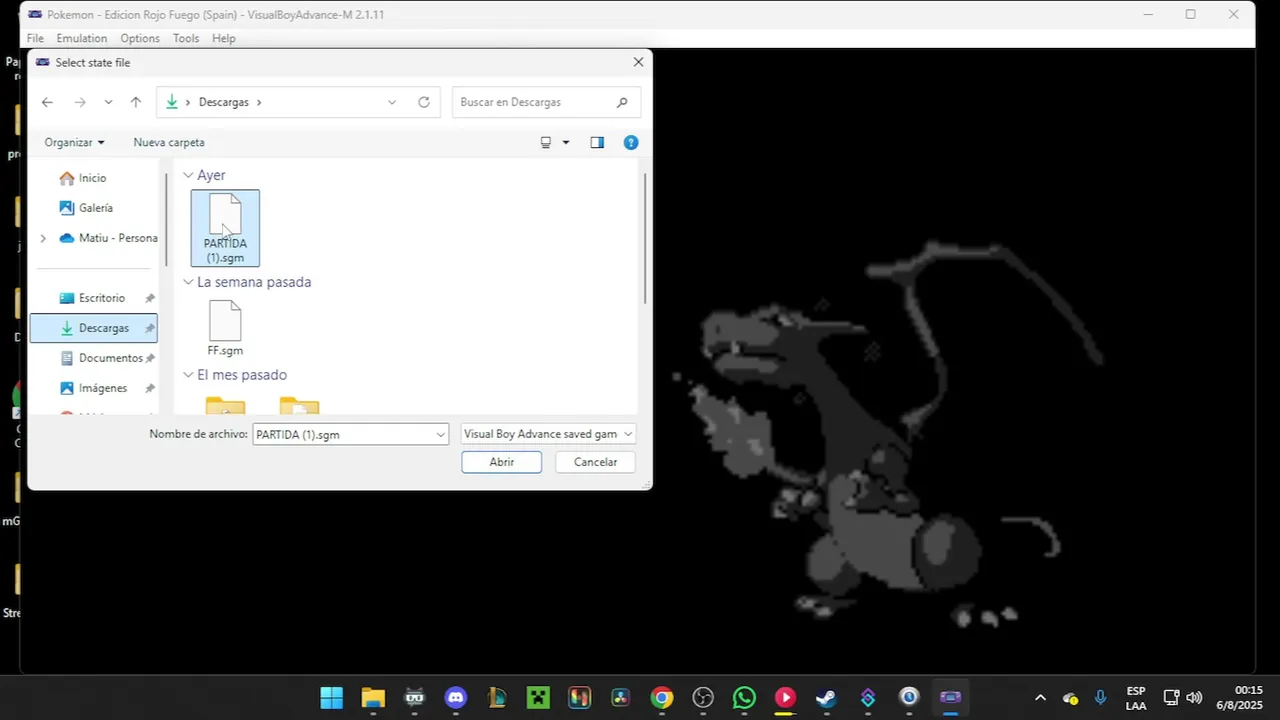Screen dimensions: 1280x720
Task: Open the Emulation menu
Action: (x=82, y=38)
